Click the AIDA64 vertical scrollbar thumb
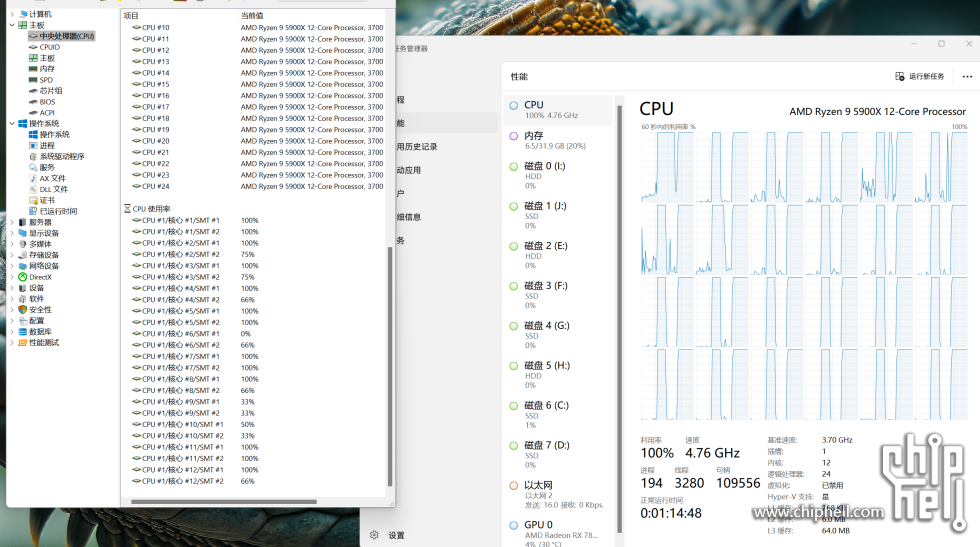 [390, 366]
